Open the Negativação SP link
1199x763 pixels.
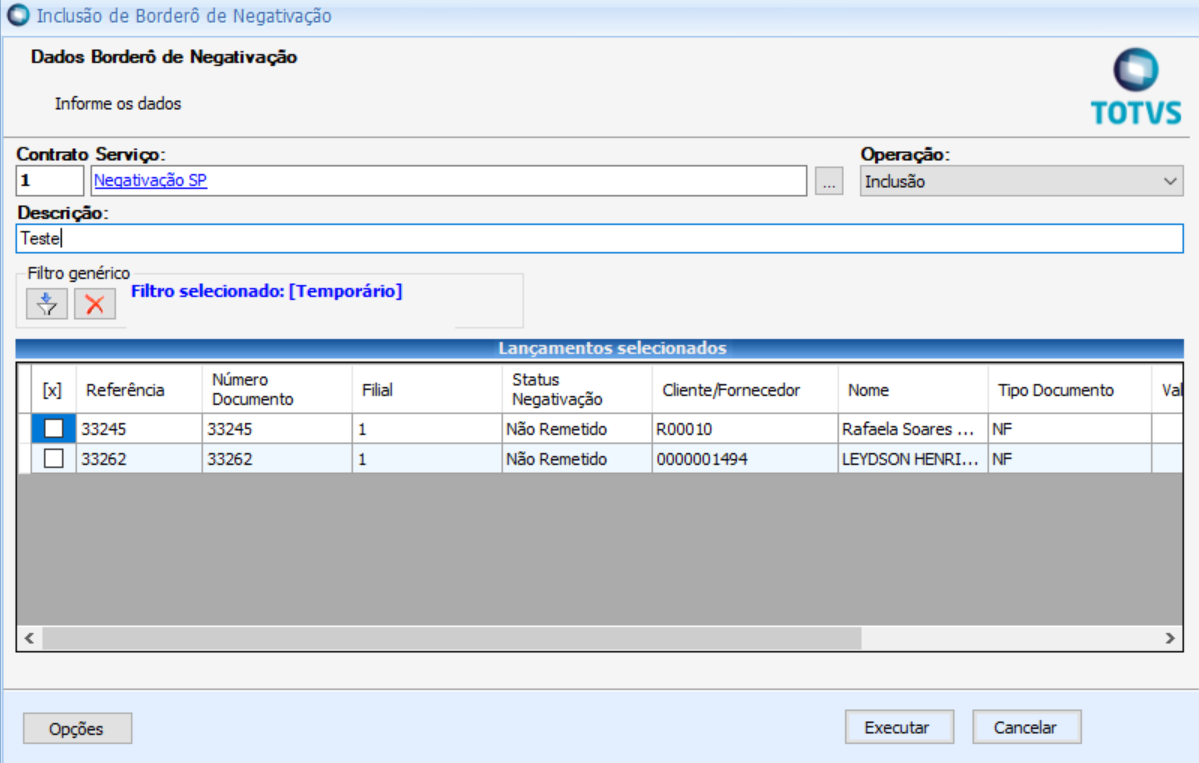[150, 180]
